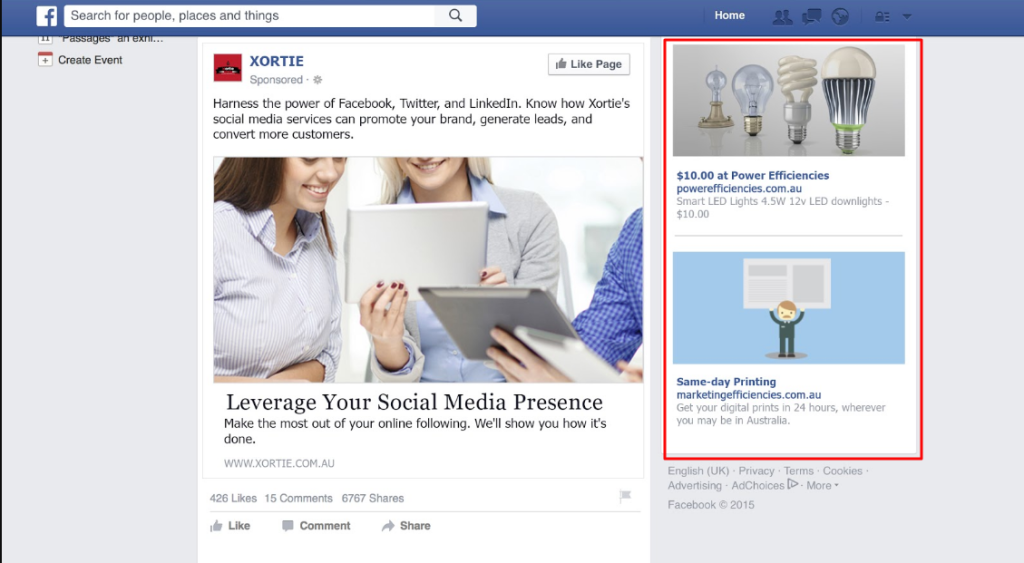
Task: Open the powerefficiencies.com.au ad link
Action: [x=739, y=189]
